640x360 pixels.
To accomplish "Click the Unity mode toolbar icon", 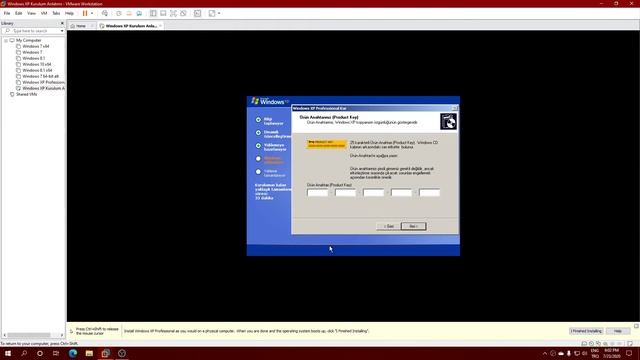I will pyautogui.click(x=184, y=13).
